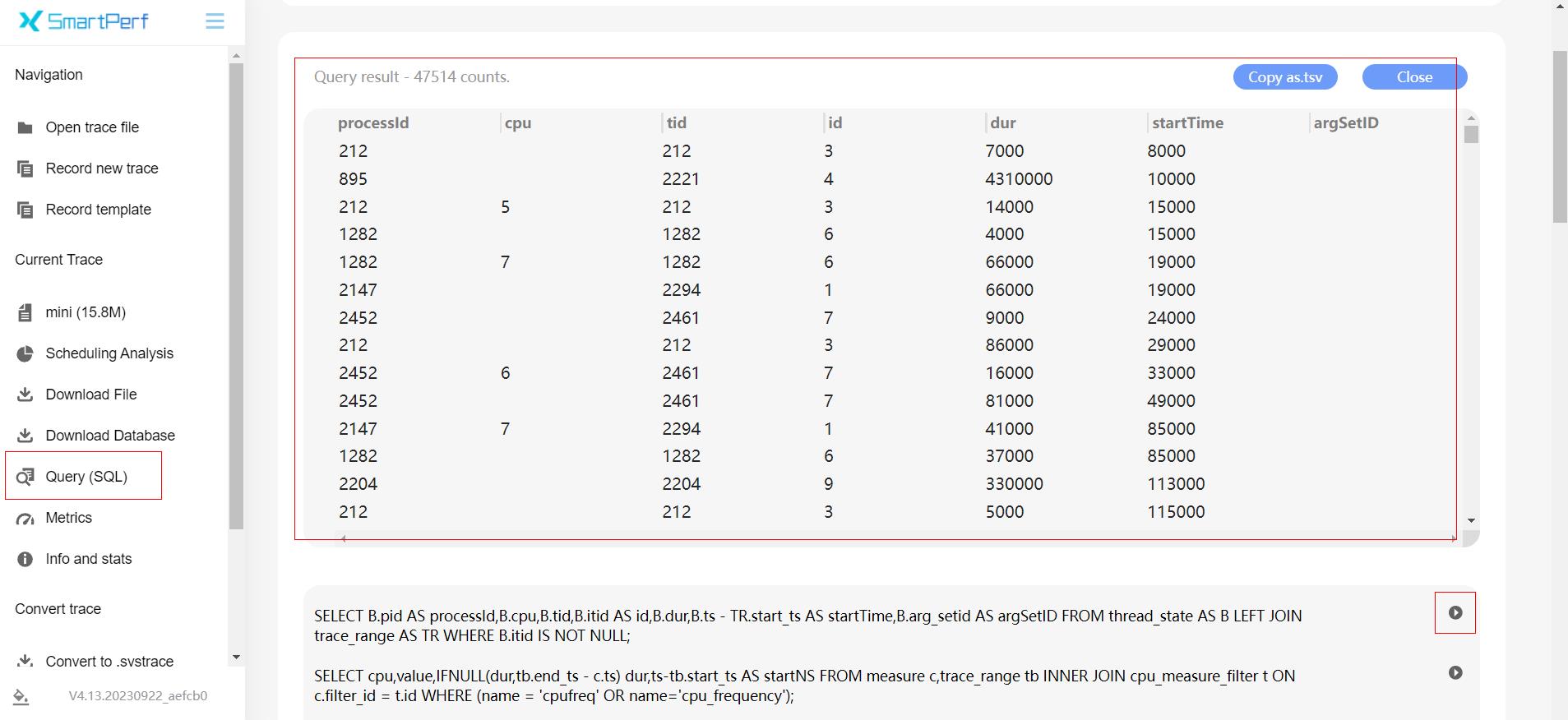Click the processId column header
The image size is (1568, 720).
pos(373,123)
